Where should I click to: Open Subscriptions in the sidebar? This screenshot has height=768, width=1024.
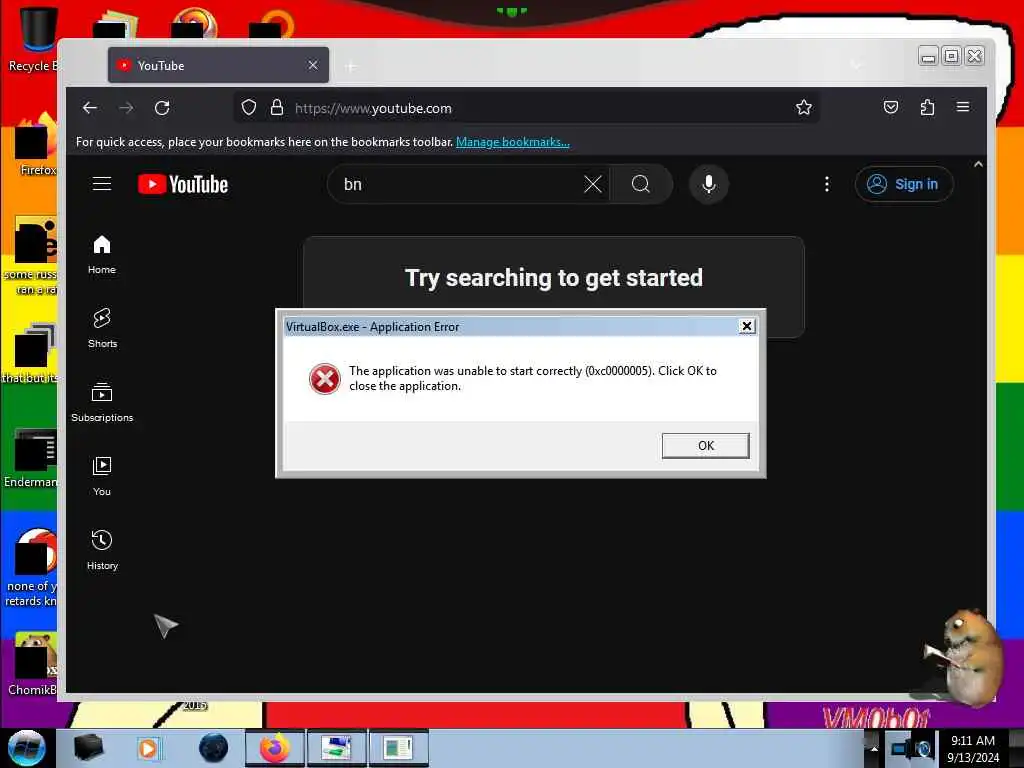pos(102,402)
